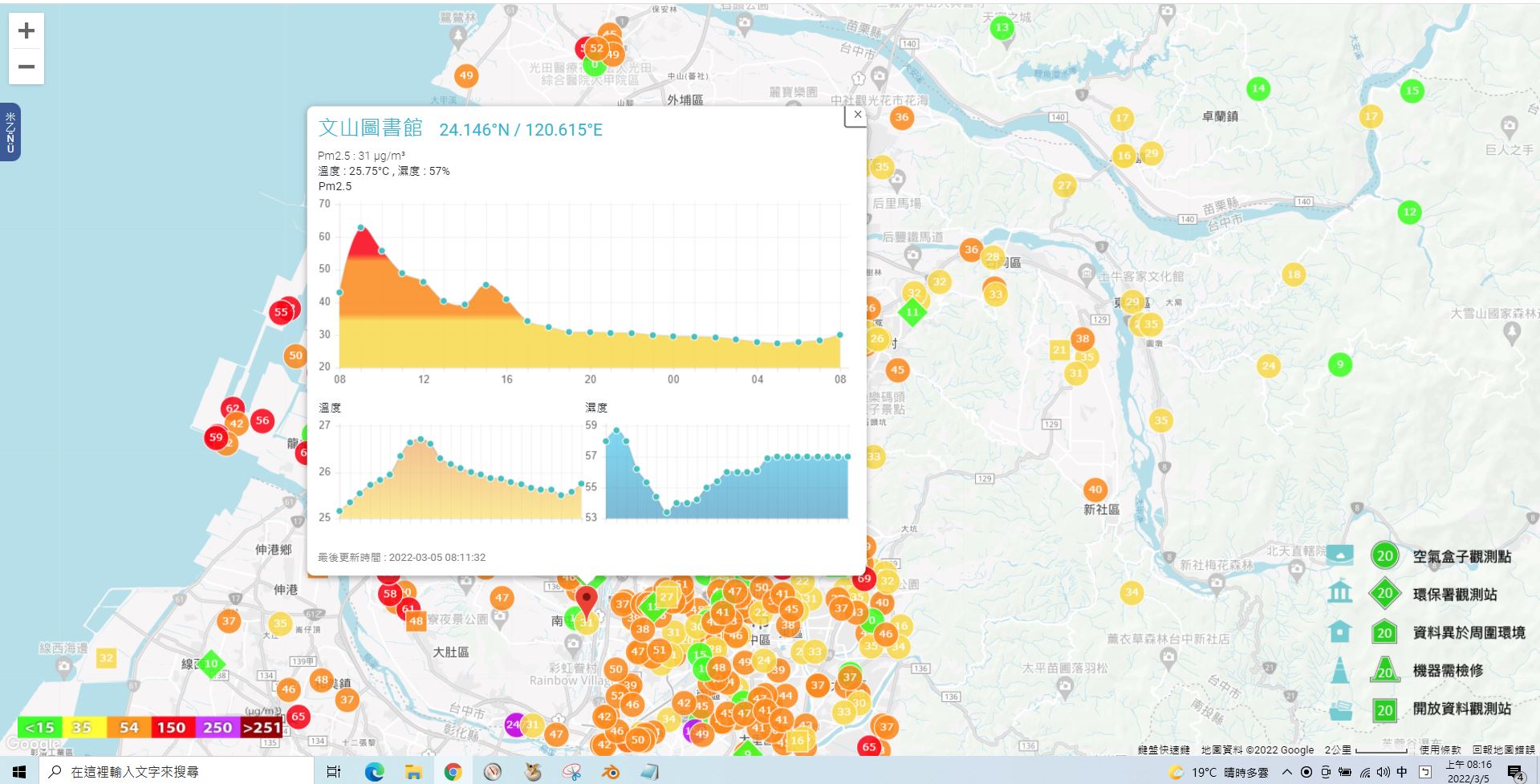This screenshot has width=1540, height=784.
Task: Open Blender from the taskbar
Action: (611, 772)
